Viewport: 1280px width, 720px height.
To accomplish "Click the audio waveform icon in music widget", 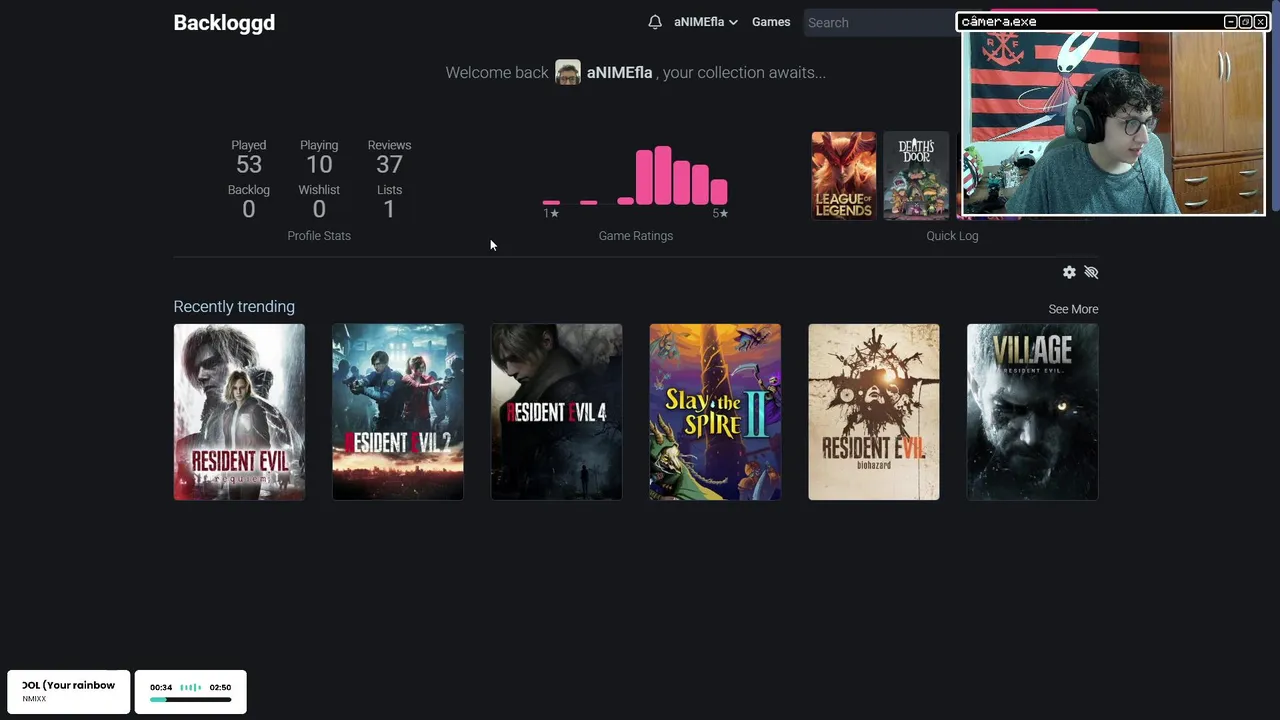I will click(x=190, y=688).
